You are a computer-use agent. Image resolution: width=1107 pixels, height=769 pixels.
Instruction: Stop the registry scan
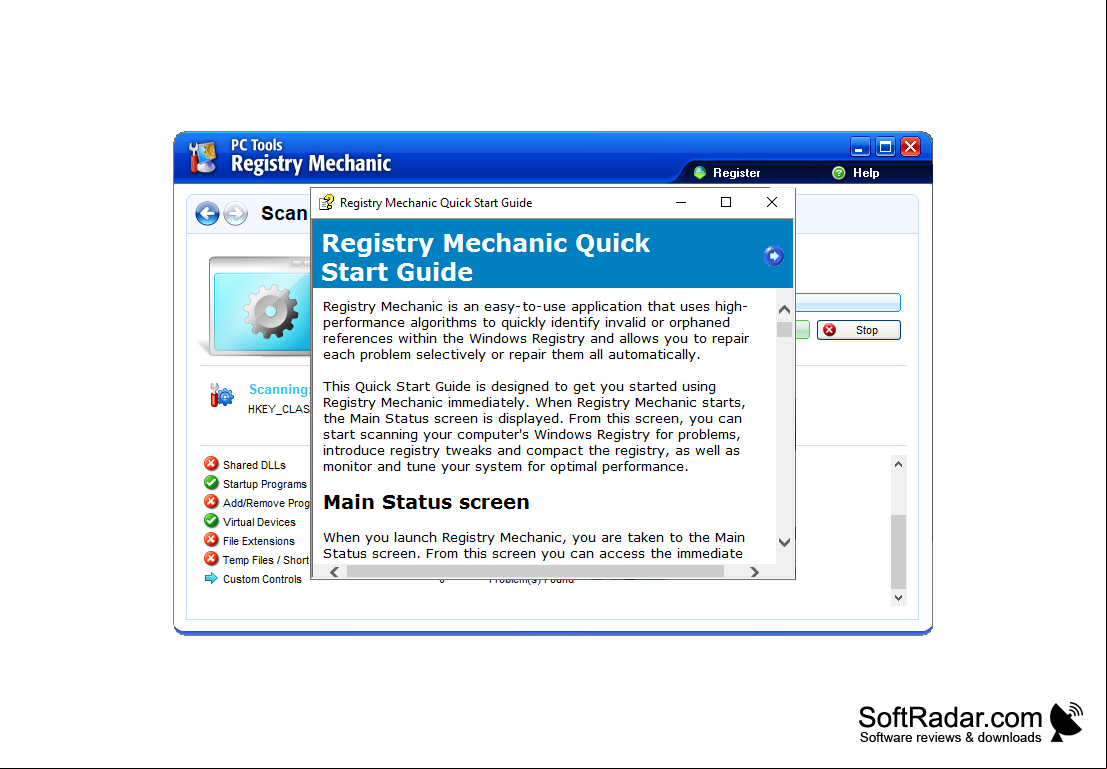(858, 330)
